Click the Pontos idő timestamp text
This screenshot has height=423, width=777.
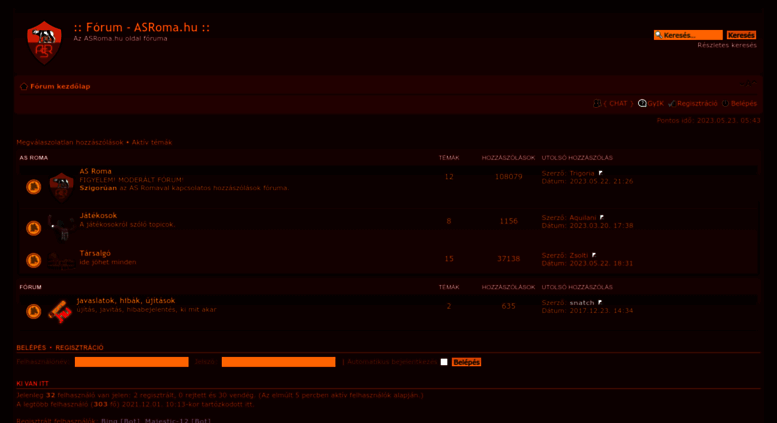point(709,120)
